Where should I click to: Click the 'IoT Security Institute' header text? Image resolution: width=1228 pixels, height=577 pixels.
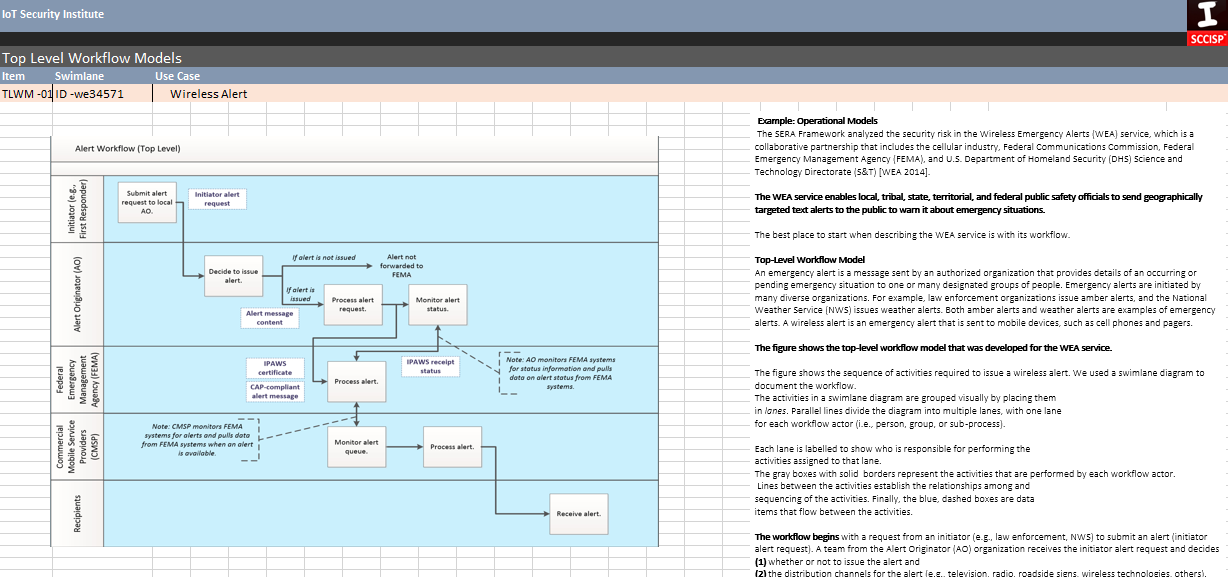coord(53,14)
